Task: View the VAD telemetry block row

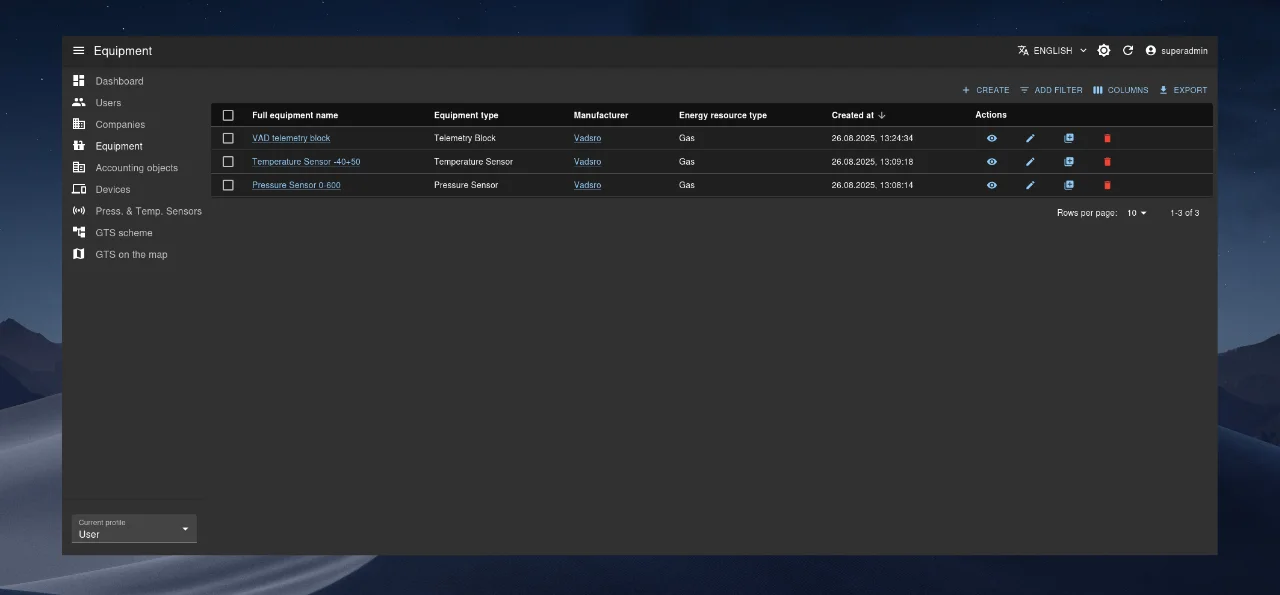Action: (x=991, y=139)
